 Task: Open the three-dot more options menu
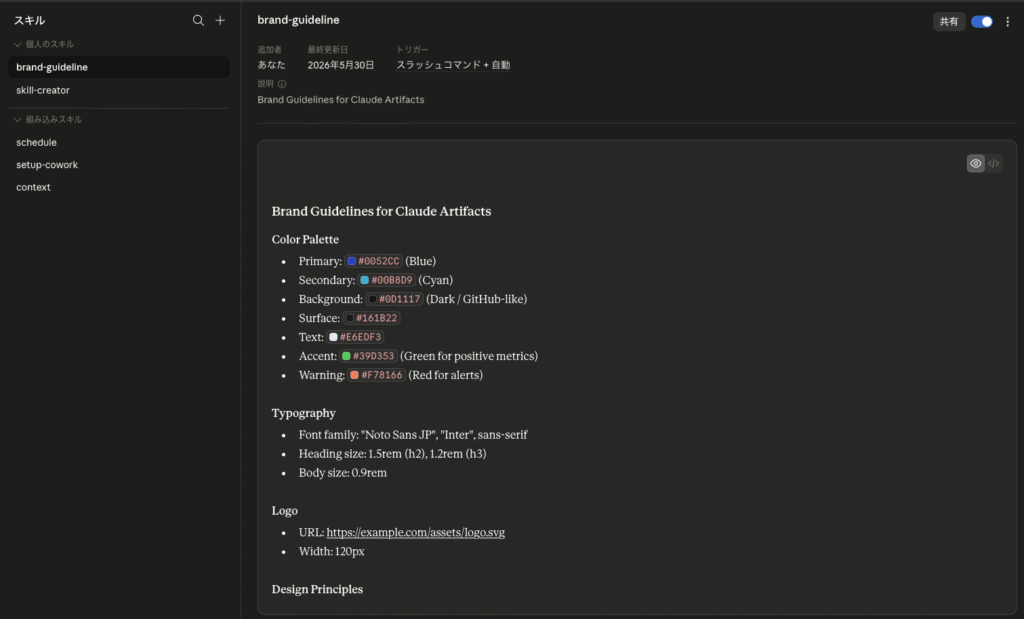(1008, 22)
